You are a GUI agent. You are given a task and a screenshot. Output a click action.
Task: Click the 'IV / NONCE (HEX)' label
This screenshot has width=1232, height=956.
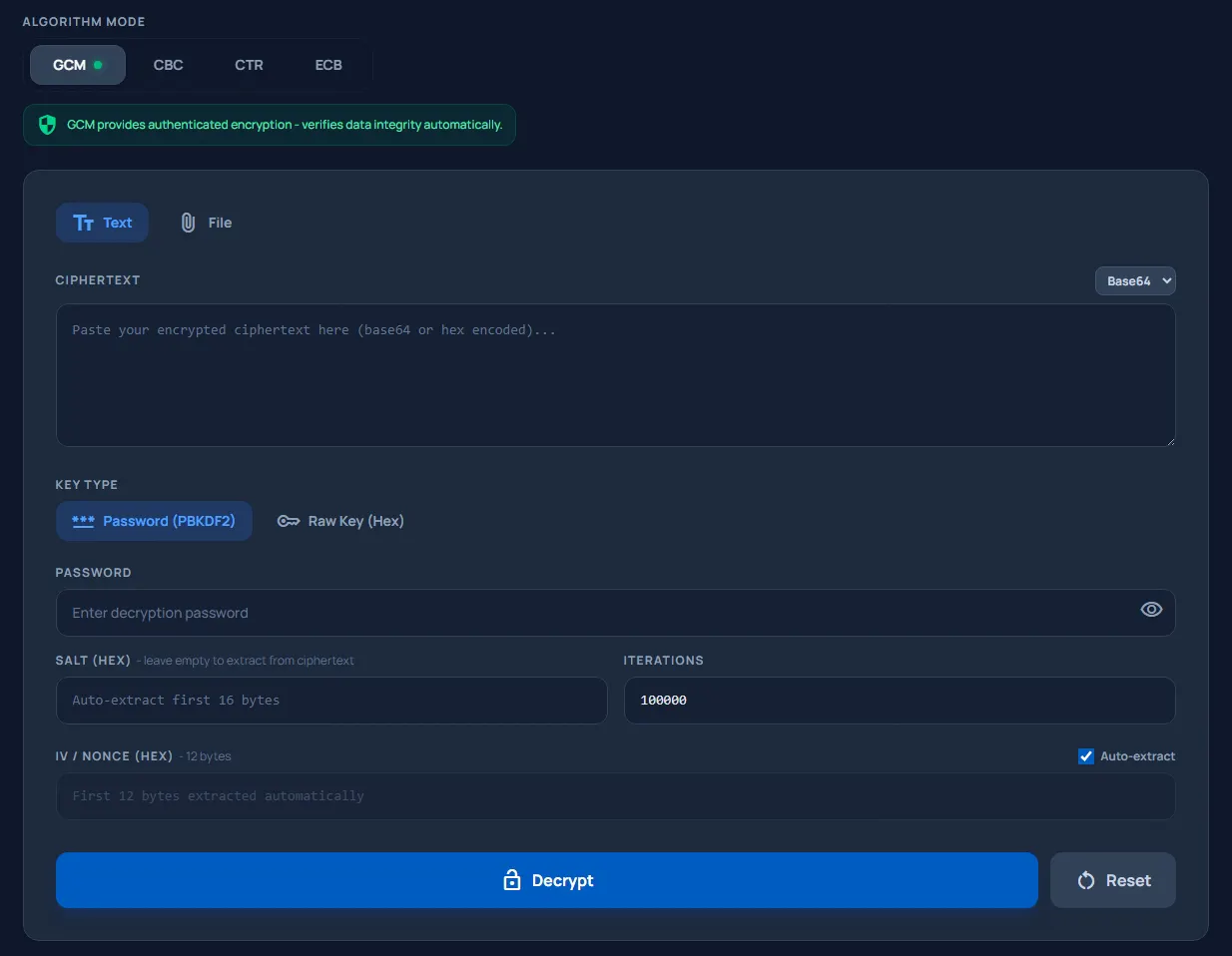tap(114, 756)
